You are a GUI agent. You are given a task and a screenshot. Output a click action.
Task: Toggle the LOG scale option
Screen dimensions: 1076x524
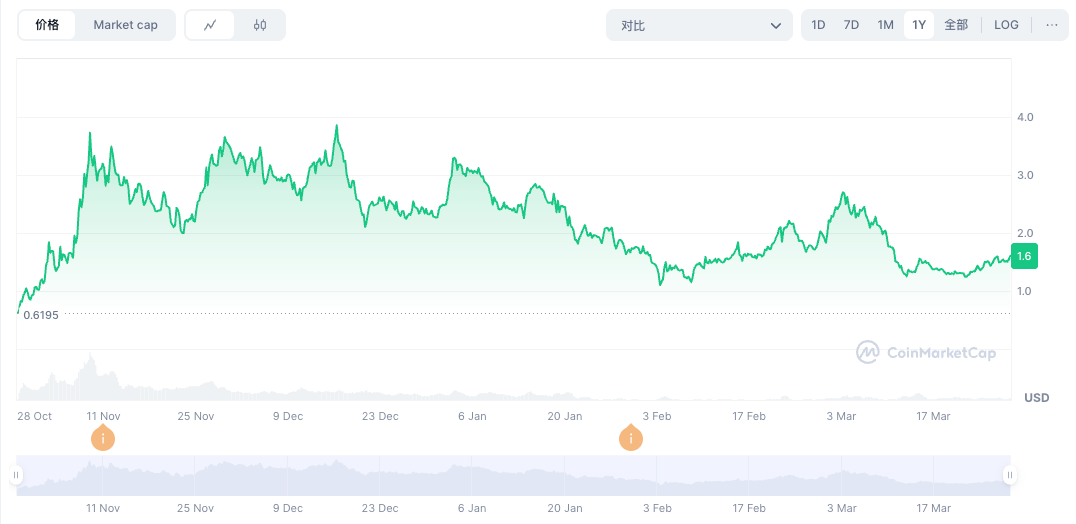point(1006,25)
